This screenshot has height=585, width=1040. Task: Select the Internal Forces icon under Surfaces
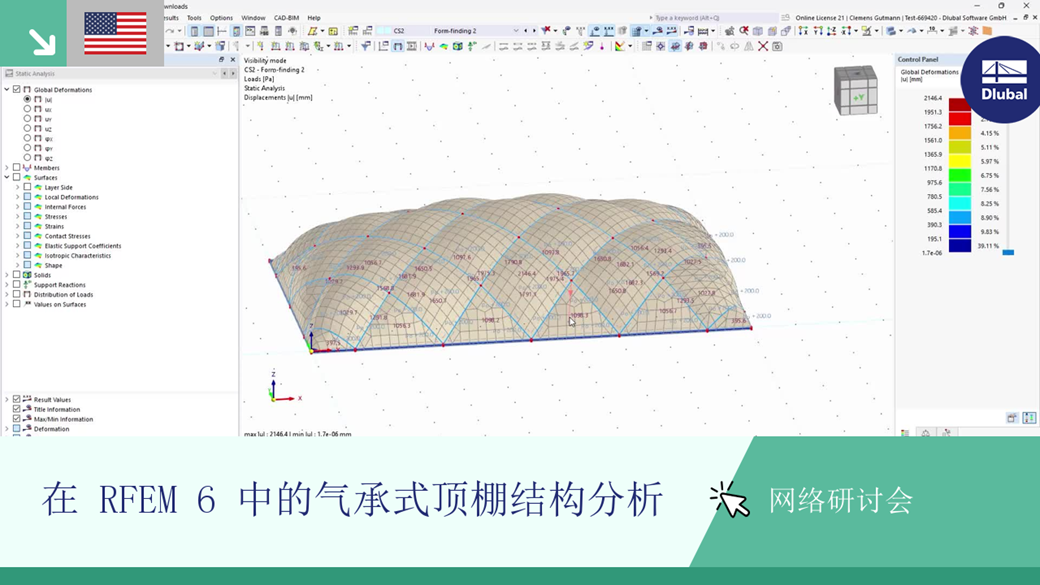(37, 206)
